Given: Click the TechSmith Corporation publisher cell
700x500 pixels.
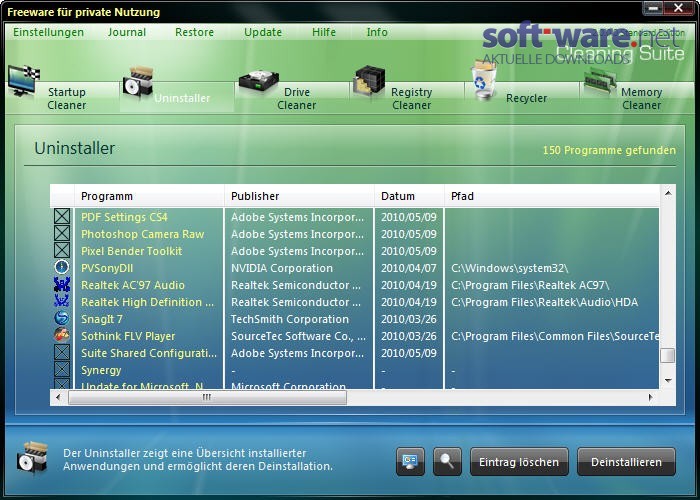Looking at the screenshot, I should (290, 319).
